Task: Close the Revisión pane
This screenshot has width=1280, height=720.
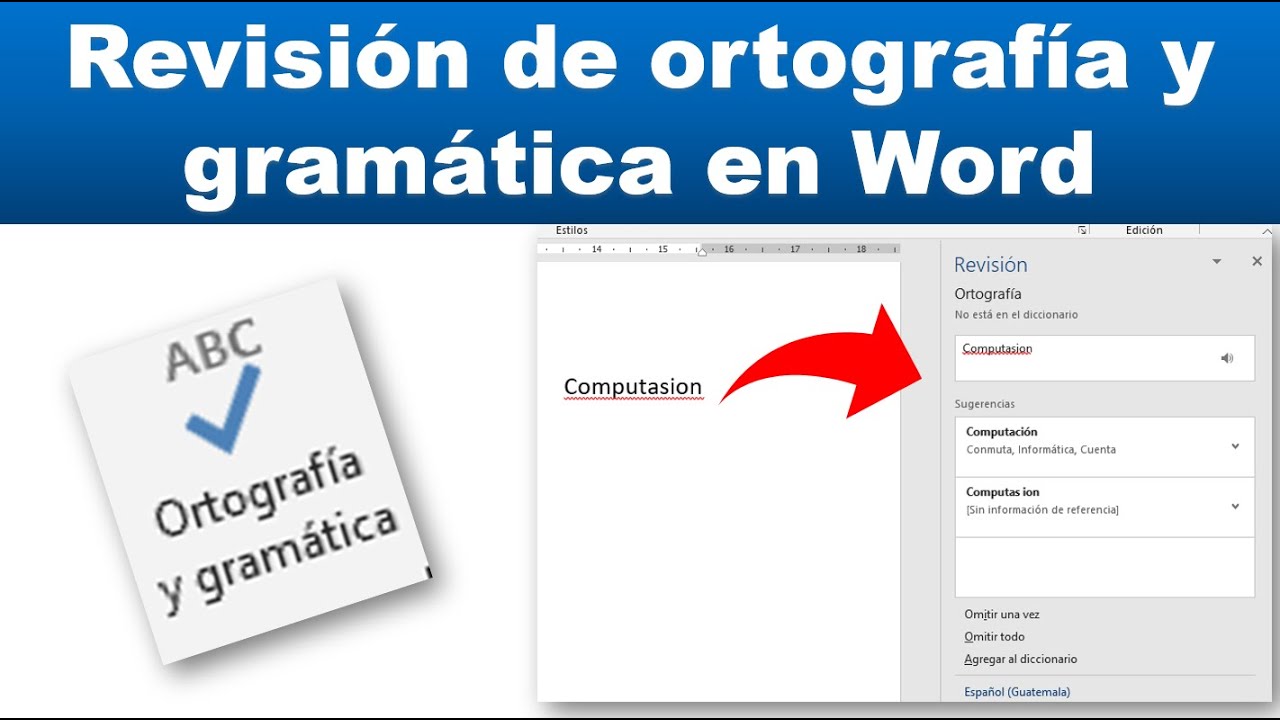Action: click(x=1257, y=261)
